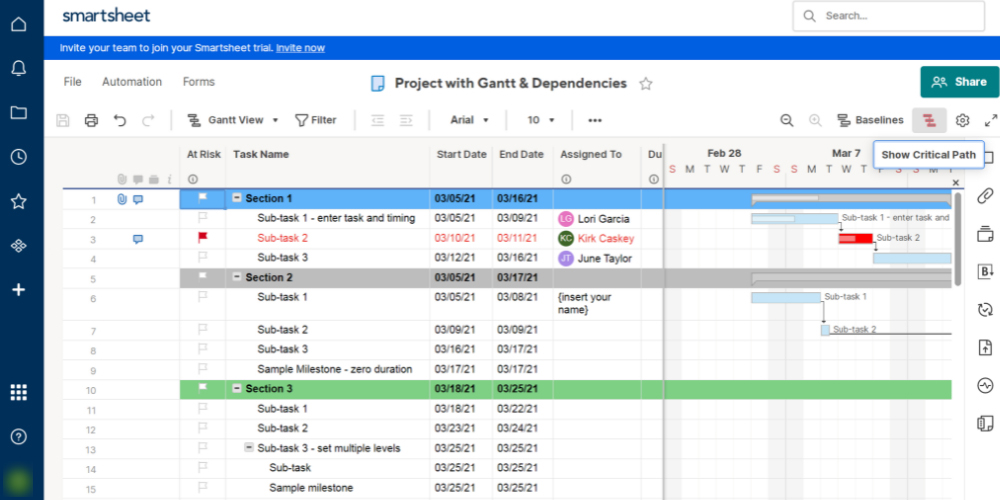Select the Lori Garcia assigned cell
Screen dimensions: 1000x500
pyautogui.click(x=597, y=219)
